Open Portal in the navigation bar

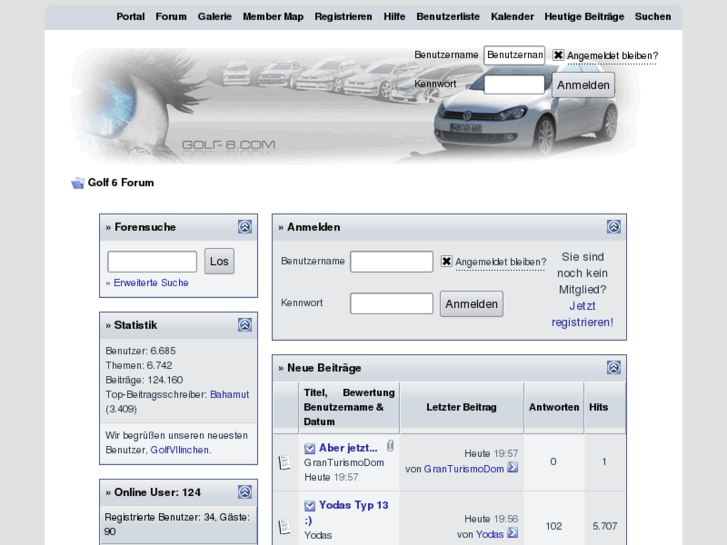click(130, 17)
